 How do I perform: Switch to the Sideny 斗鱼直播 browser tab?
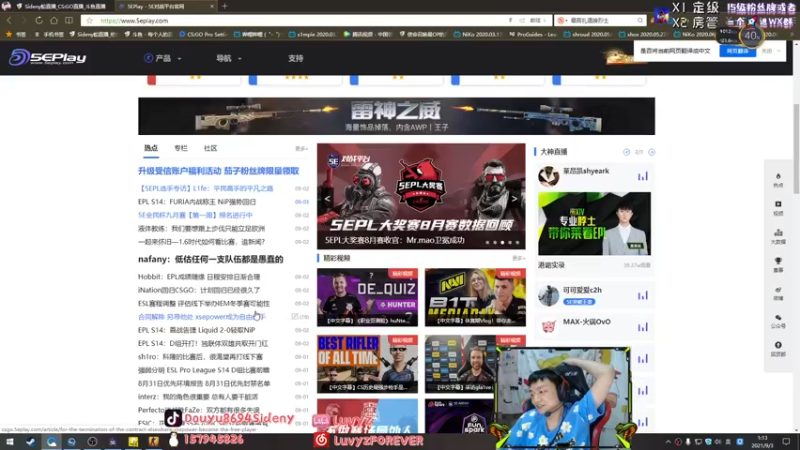pos(60,6)
